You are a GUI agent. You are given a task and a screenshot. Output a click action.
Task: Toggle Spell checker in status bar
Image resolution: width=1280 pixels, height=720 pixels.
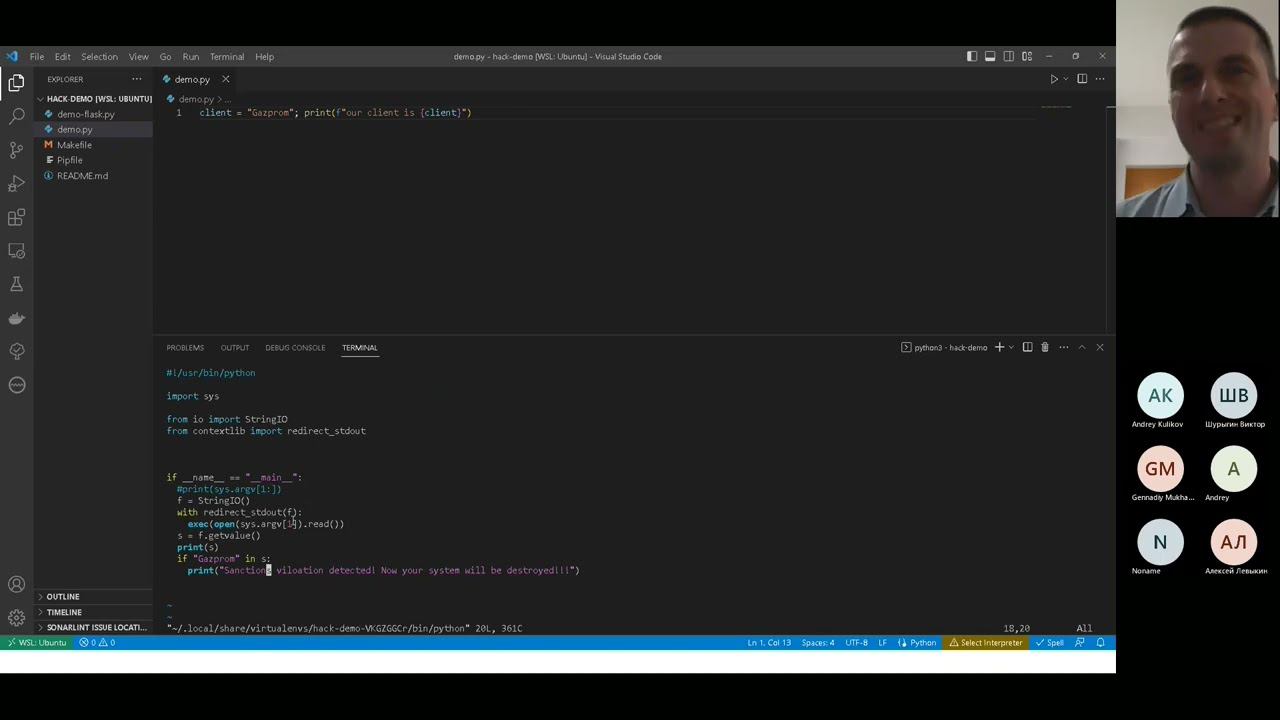tap(1049, 643)
